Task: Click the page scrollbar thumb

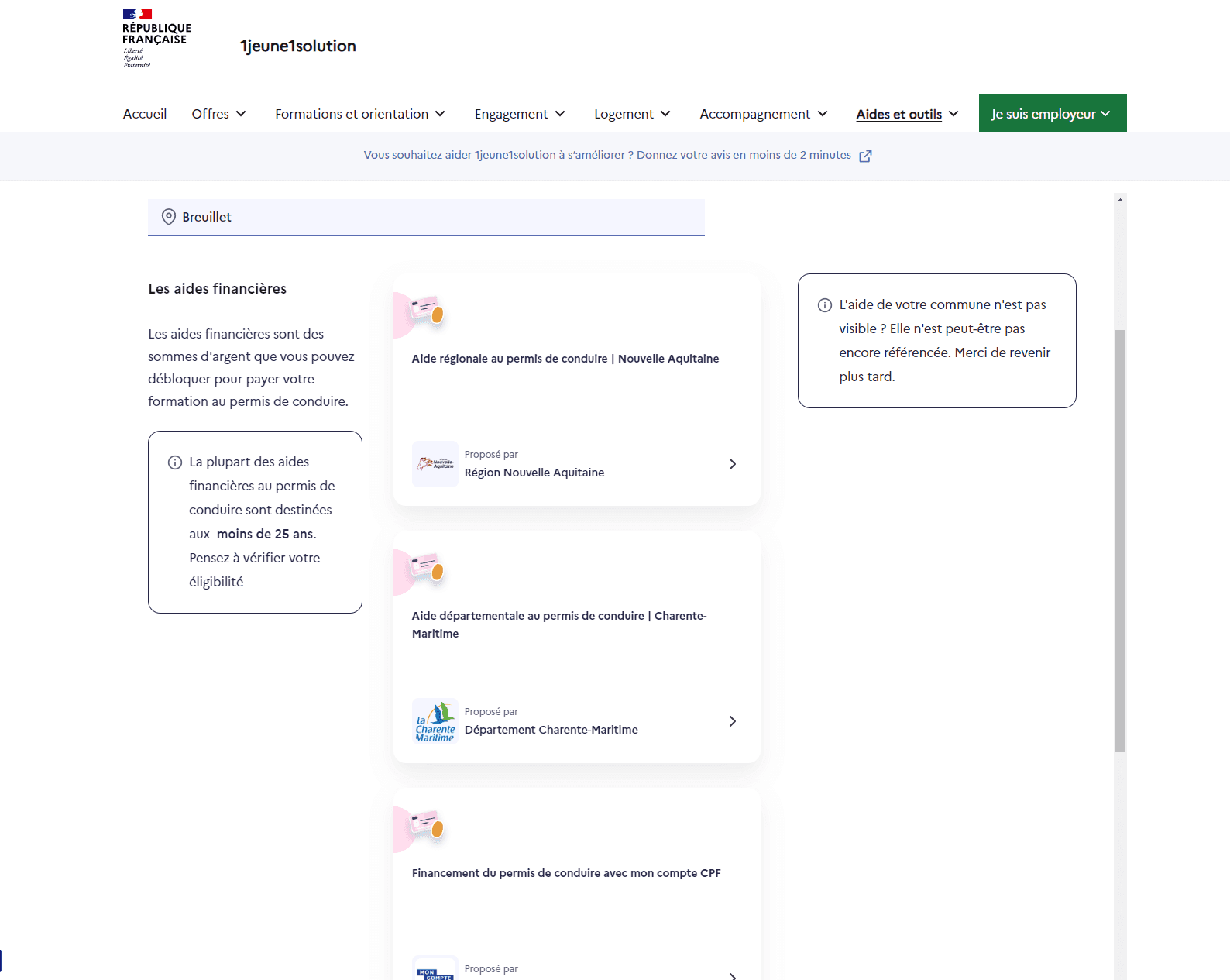Action: pyautogui.click(x=1120, y=541)
